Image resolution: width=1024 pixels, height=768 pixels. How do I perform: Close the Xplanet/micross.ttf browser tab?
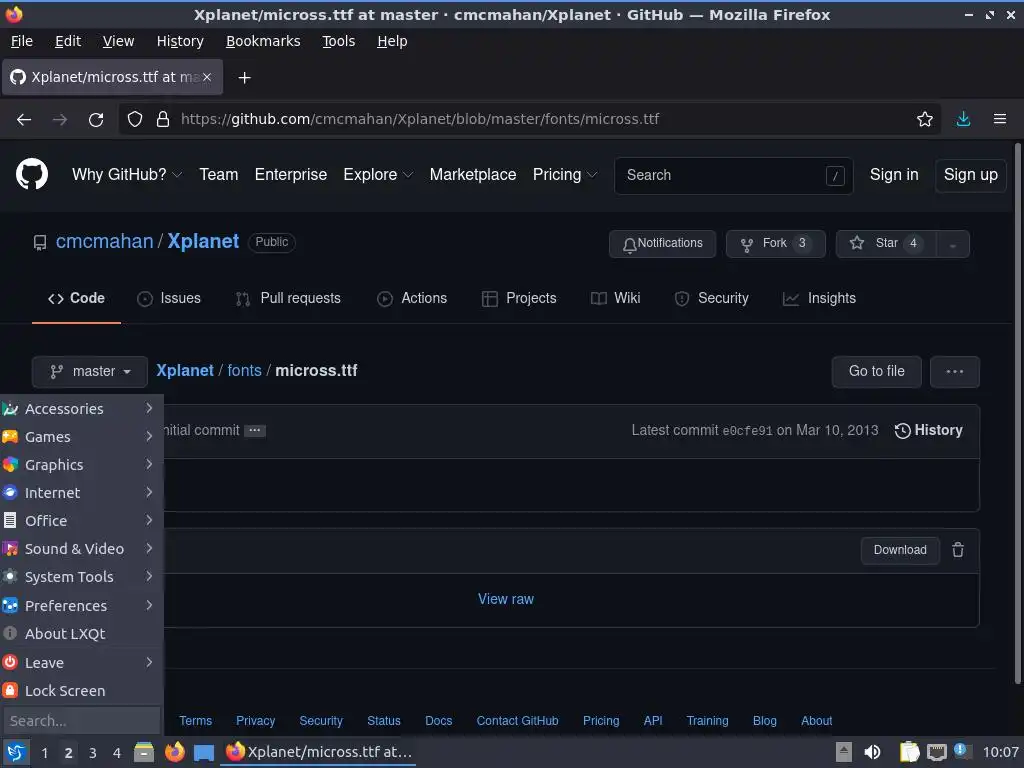(x=207, y=77)
